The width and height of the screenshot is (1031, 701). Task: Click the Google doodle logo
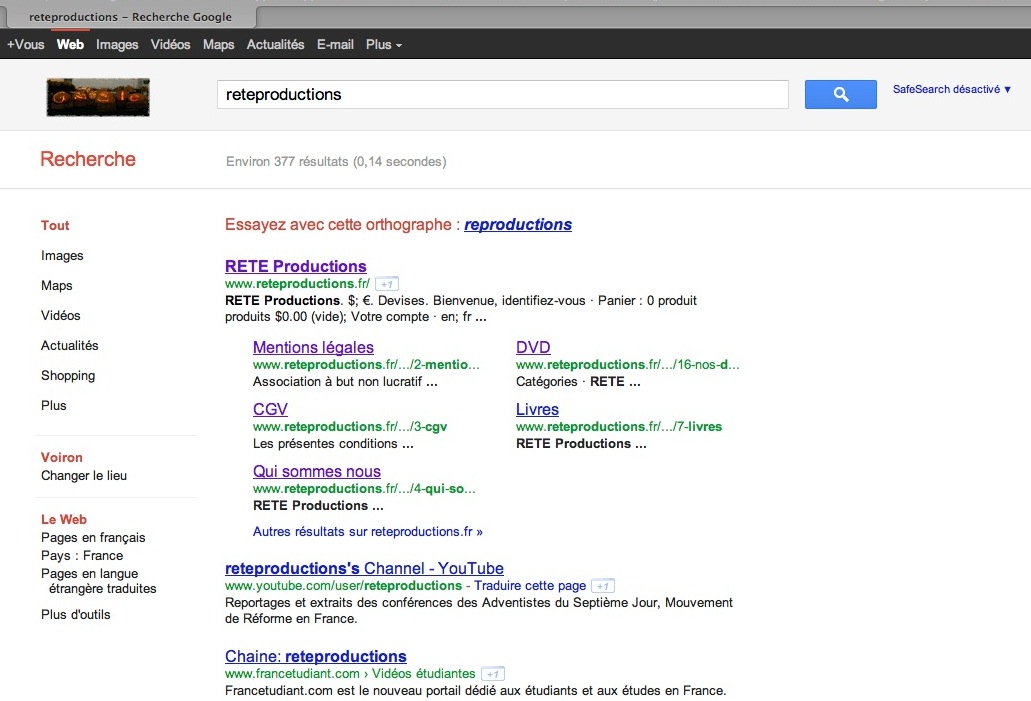click(98, 97)
